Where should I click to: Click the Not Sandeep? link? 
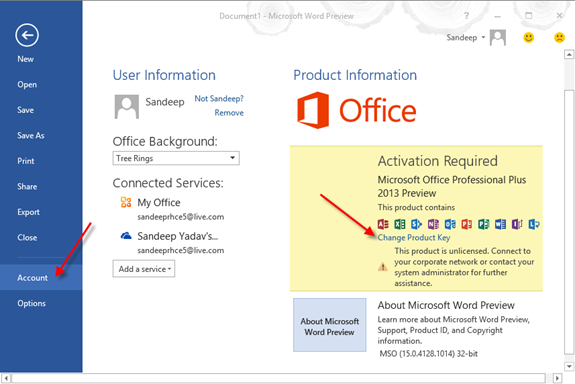(219, 98)
